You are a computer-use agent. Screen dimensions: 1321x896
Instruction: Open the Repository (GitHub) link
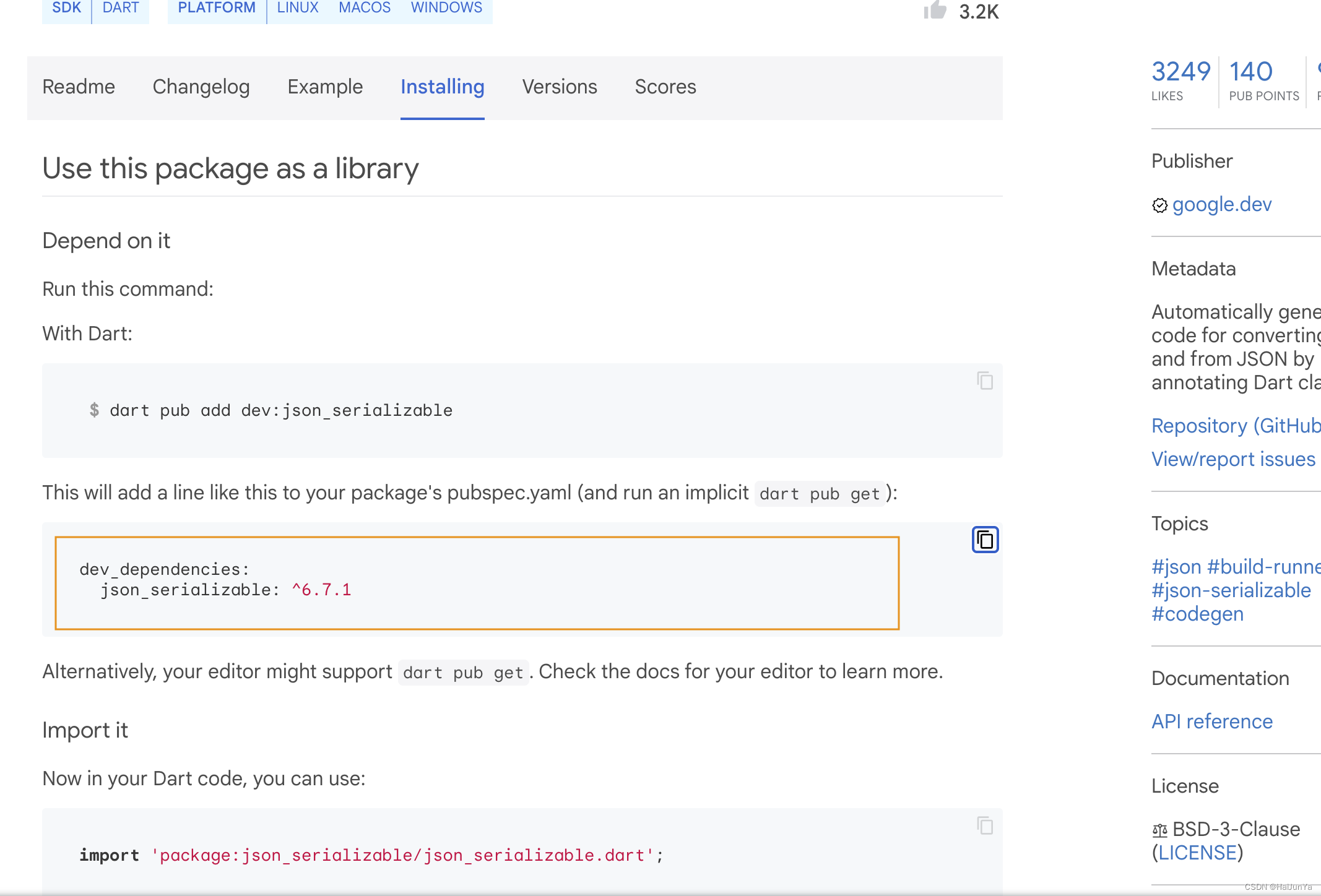(1236, 426)
